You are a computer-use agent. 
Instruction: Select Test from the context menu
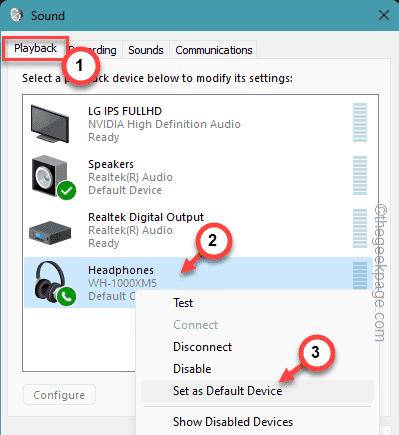(x=183, y=303)
